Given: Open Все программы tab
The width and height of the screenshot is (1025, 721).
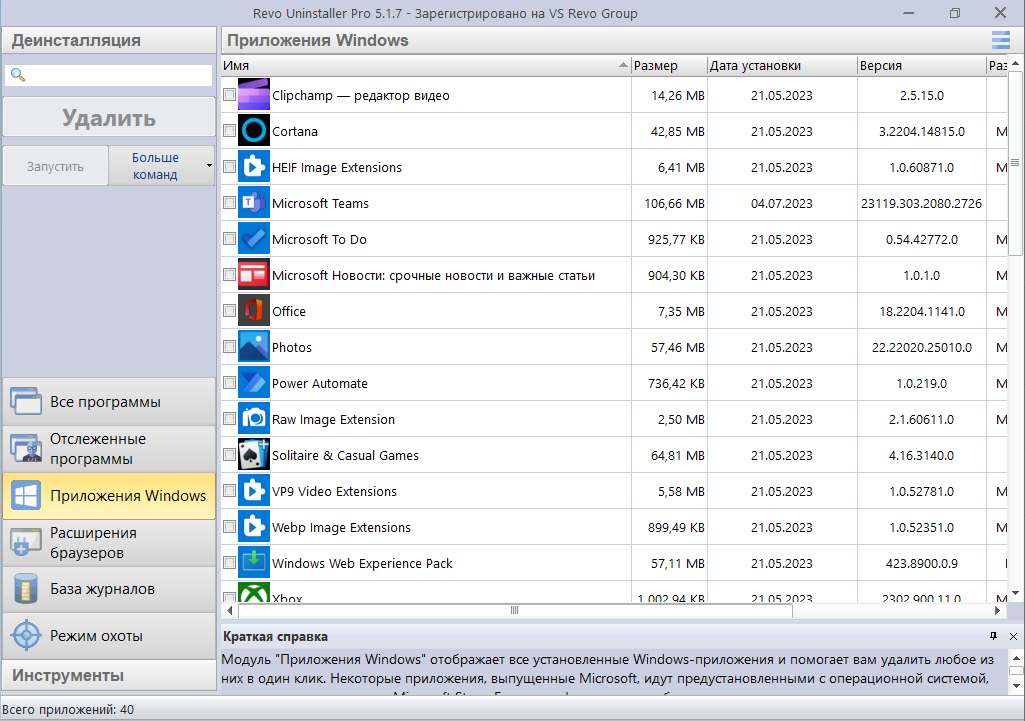Looking at the screenshot, I should point(109,402).
